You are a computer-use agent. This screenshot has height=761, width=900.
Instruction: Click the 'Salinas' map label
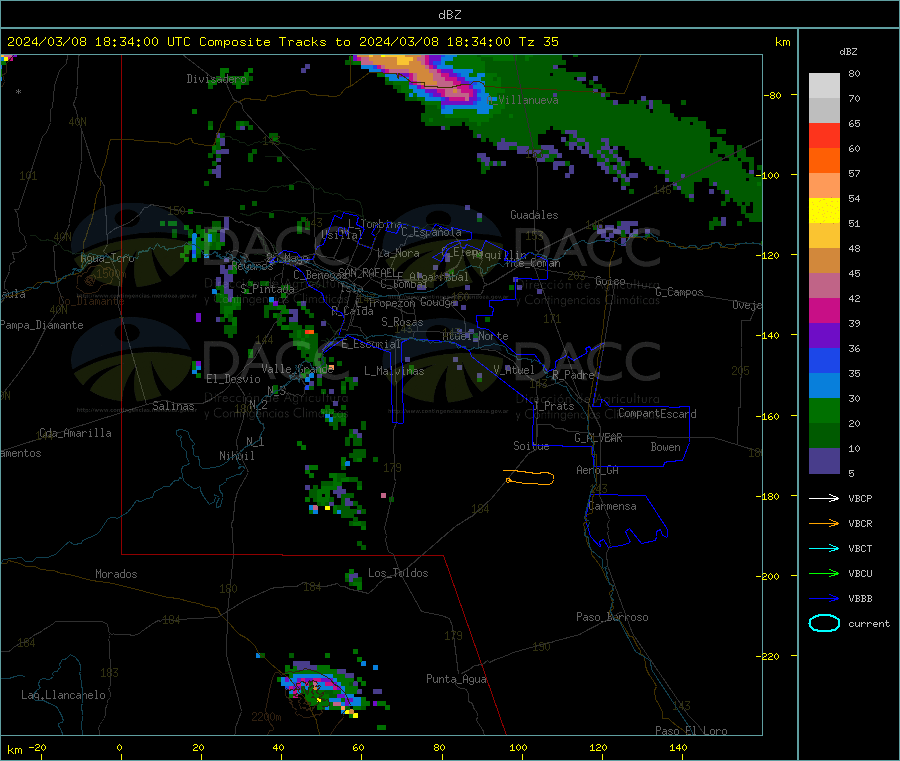(x=173, y=406)
